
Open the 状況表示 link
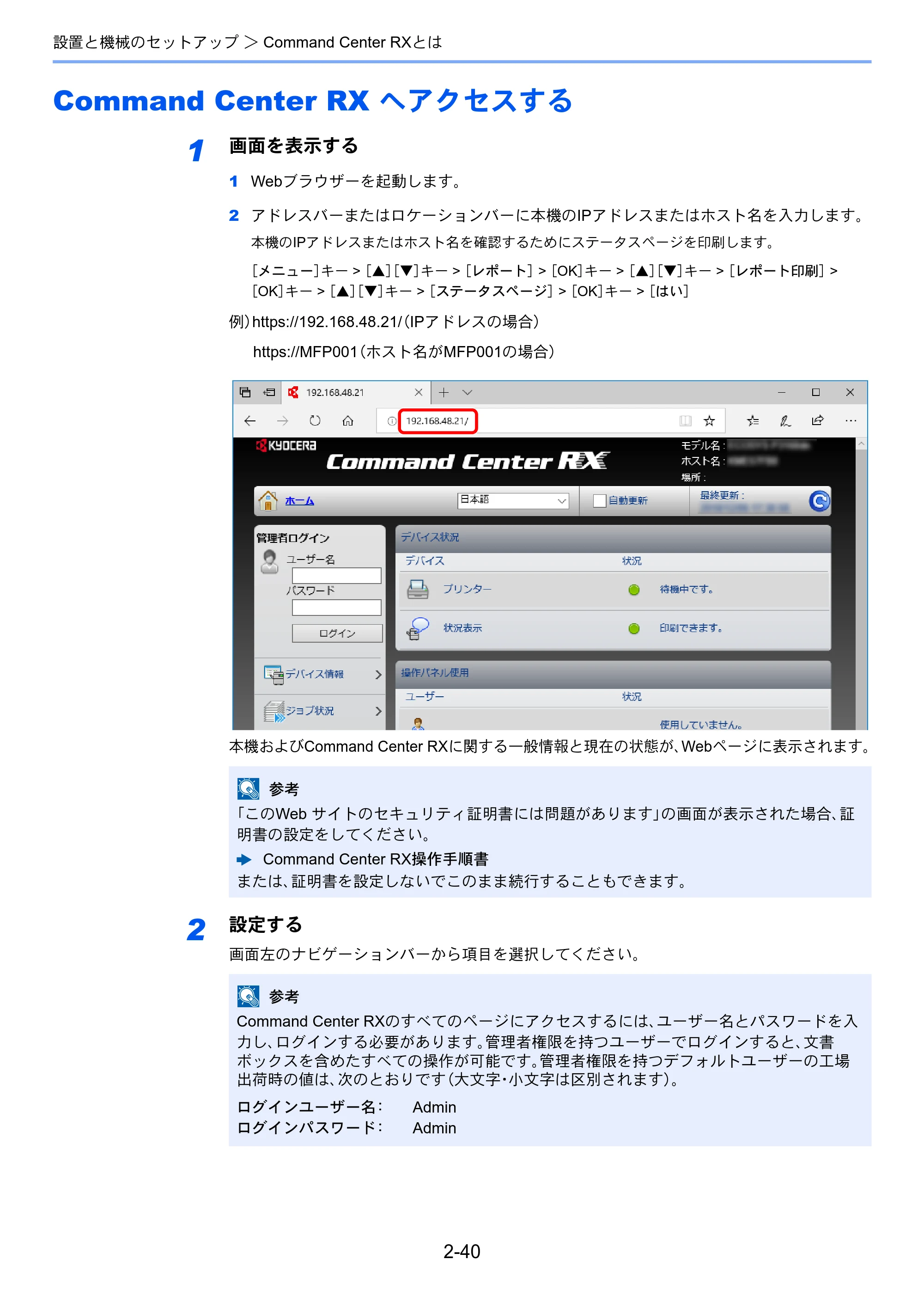[x=462, y=628]
